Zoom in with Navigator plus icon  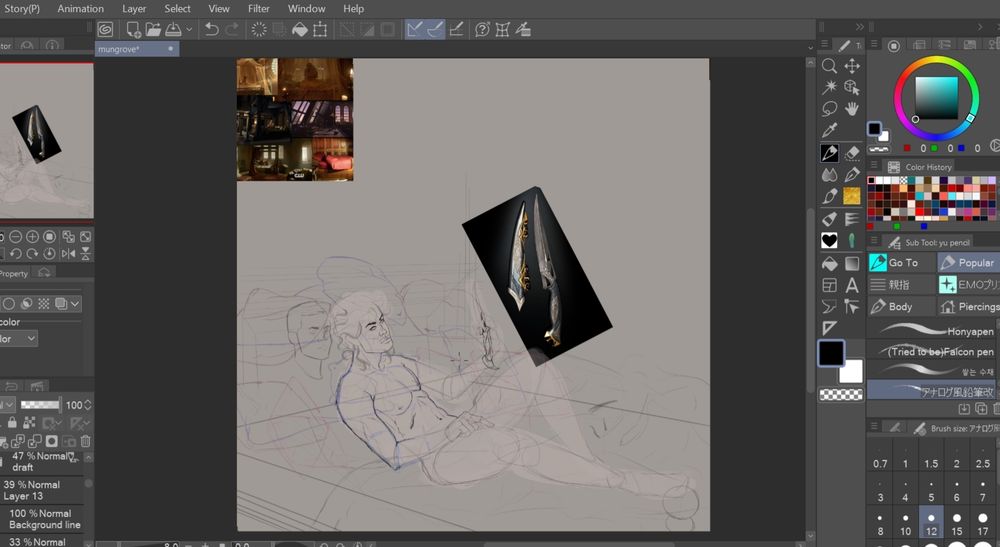(x=33, y=237)
